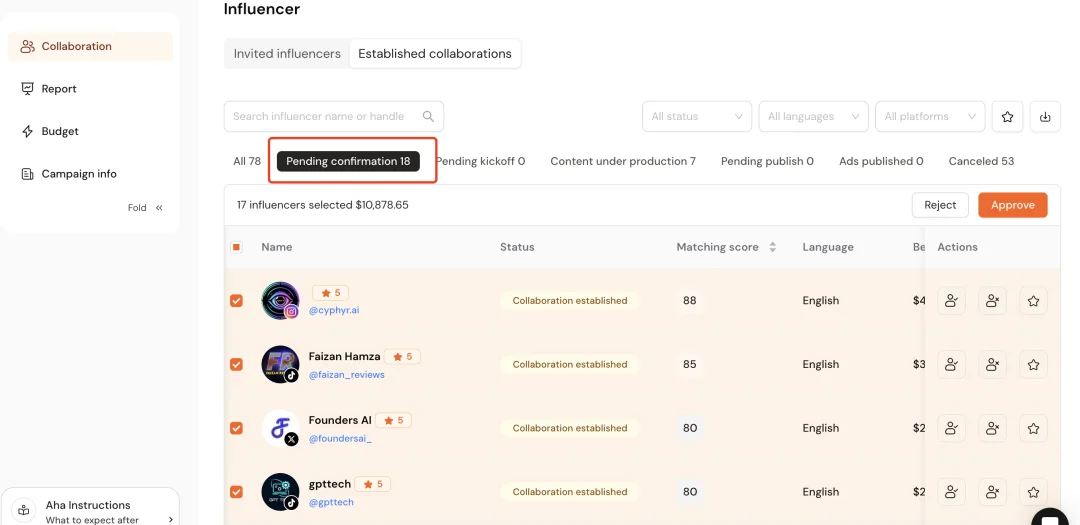
Task: Open the All status dropdown
Action: pos(696,117)
